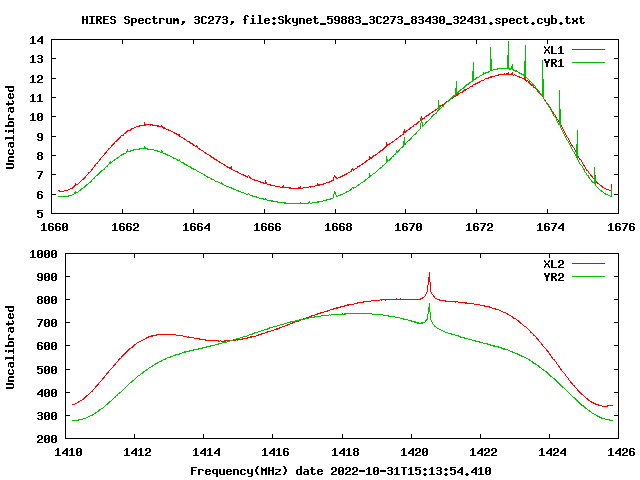
Task: Click the 1418 x-axis tick label
Action: point(345,452)
